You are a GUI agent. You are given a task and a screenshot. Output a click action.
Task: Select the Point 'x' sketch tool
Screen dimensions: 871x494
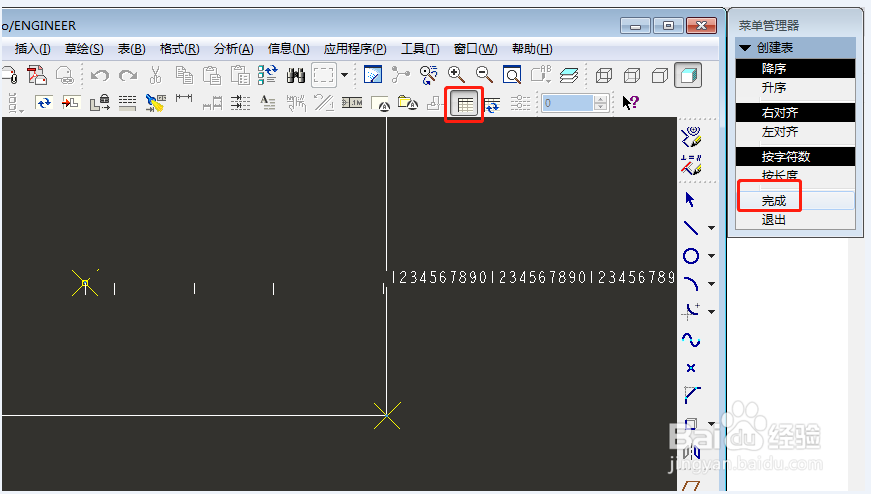pos(690,368)
